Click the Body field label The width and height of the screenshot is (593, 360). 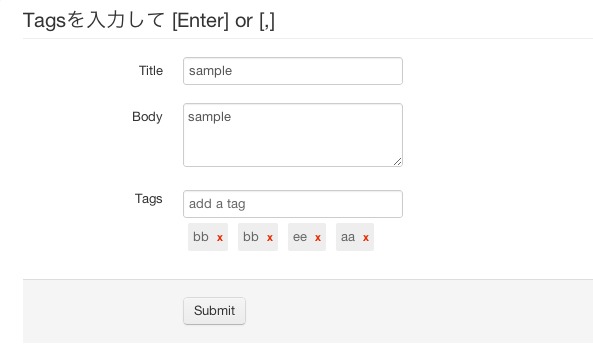pos(147,117)
